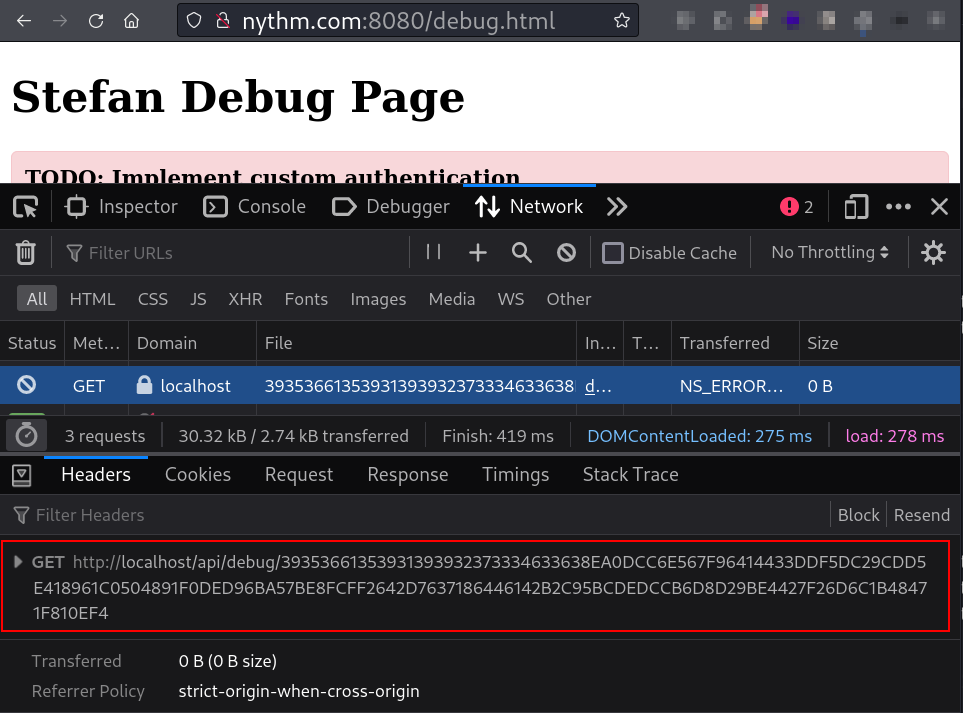Open the No Throttling dropdown
963x713 pixels.
click(829, 253)
